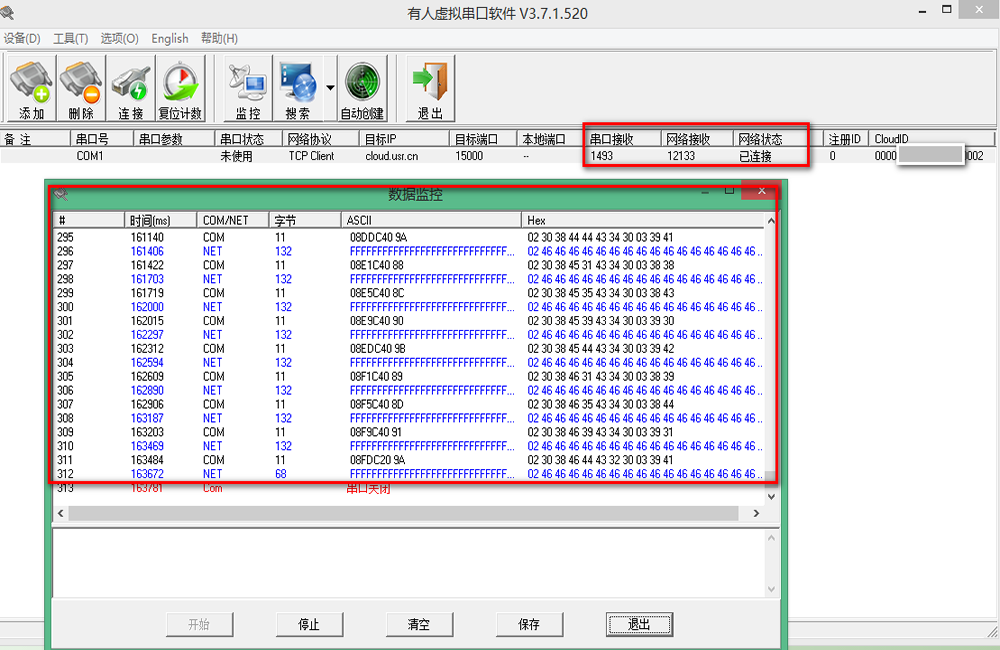Open the 监控 (Monitor) tool
The height and width of the screenshot is (650, 1000).
[x=247, y=88]
